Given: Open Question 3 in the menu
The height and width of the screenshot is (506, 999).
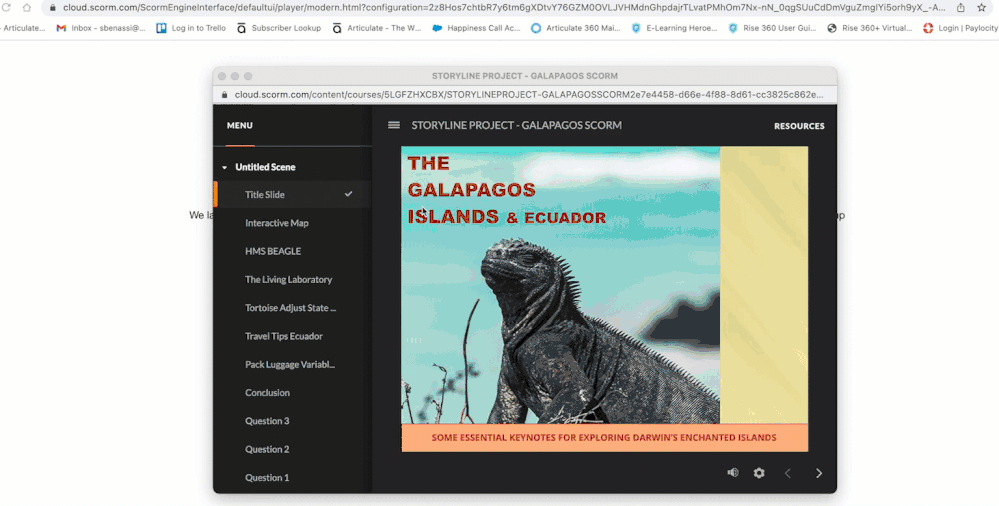Looking at the screenshot, I should tap(267, 421).
